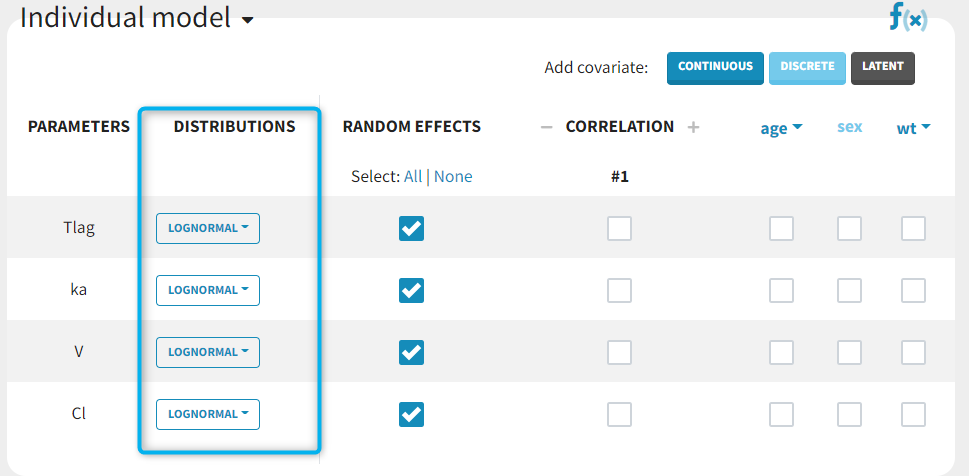Viewport: 969px width, 476px height.
Task: Toggle the V random effects checkbox
Action: coord(411,353)
